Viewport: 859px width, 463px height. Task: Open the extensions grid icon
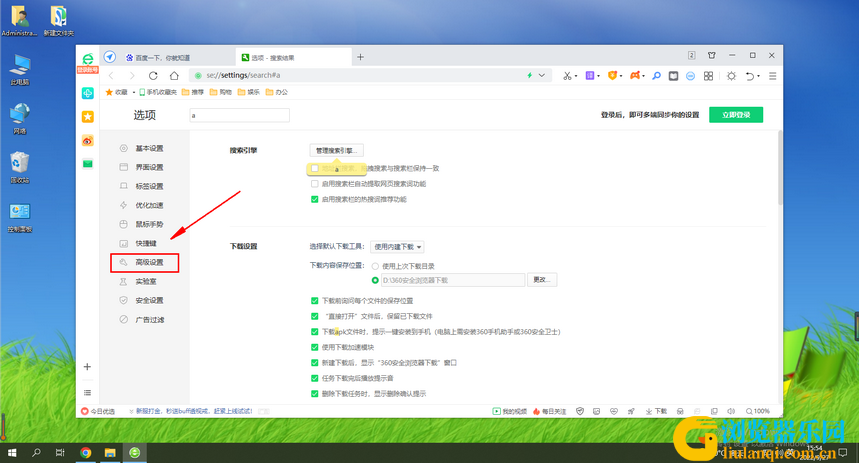[708, 76]
